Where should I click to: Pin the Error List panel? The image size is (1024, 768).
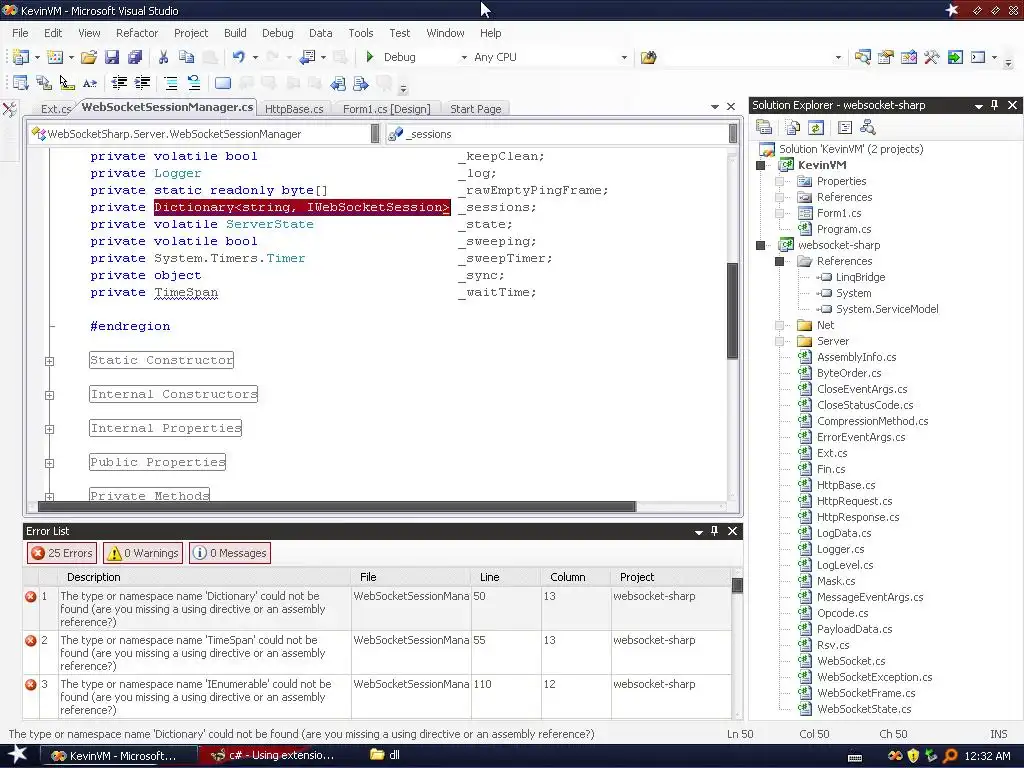pos(714,531)
